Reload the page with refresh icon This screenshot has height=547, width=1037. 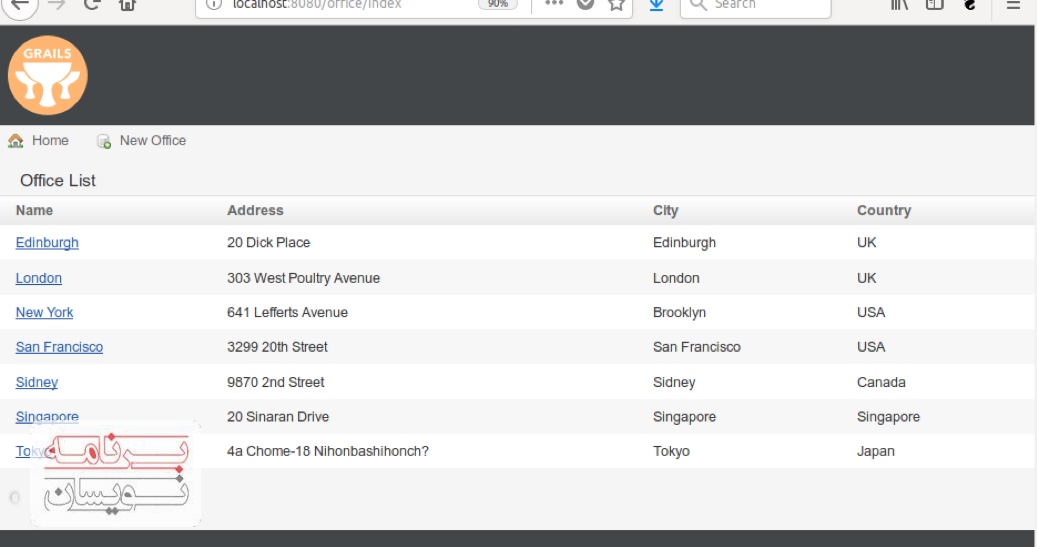(91, 5)
